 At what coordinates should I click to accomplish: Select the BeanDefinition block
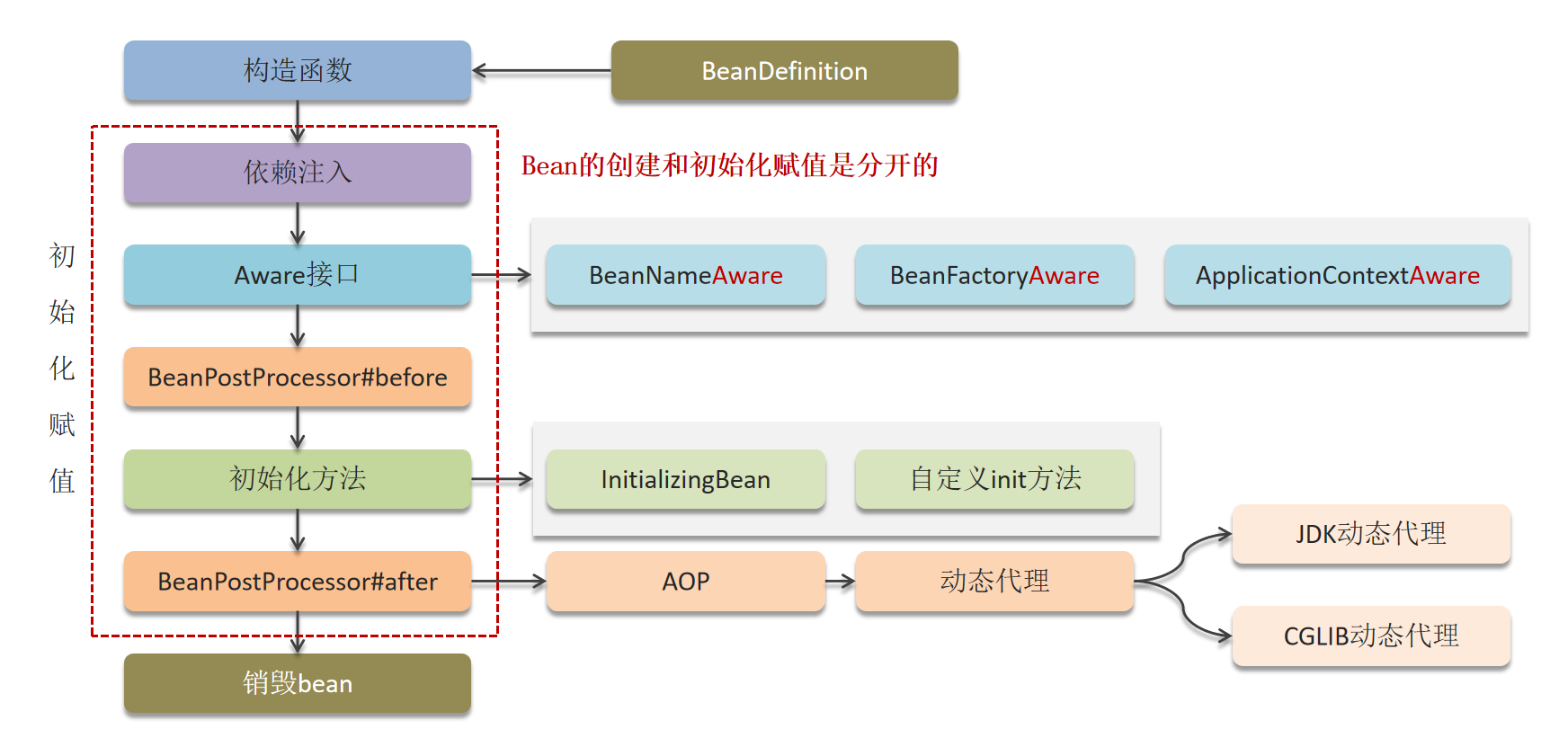pyautogui.click(x=784, y=70)
